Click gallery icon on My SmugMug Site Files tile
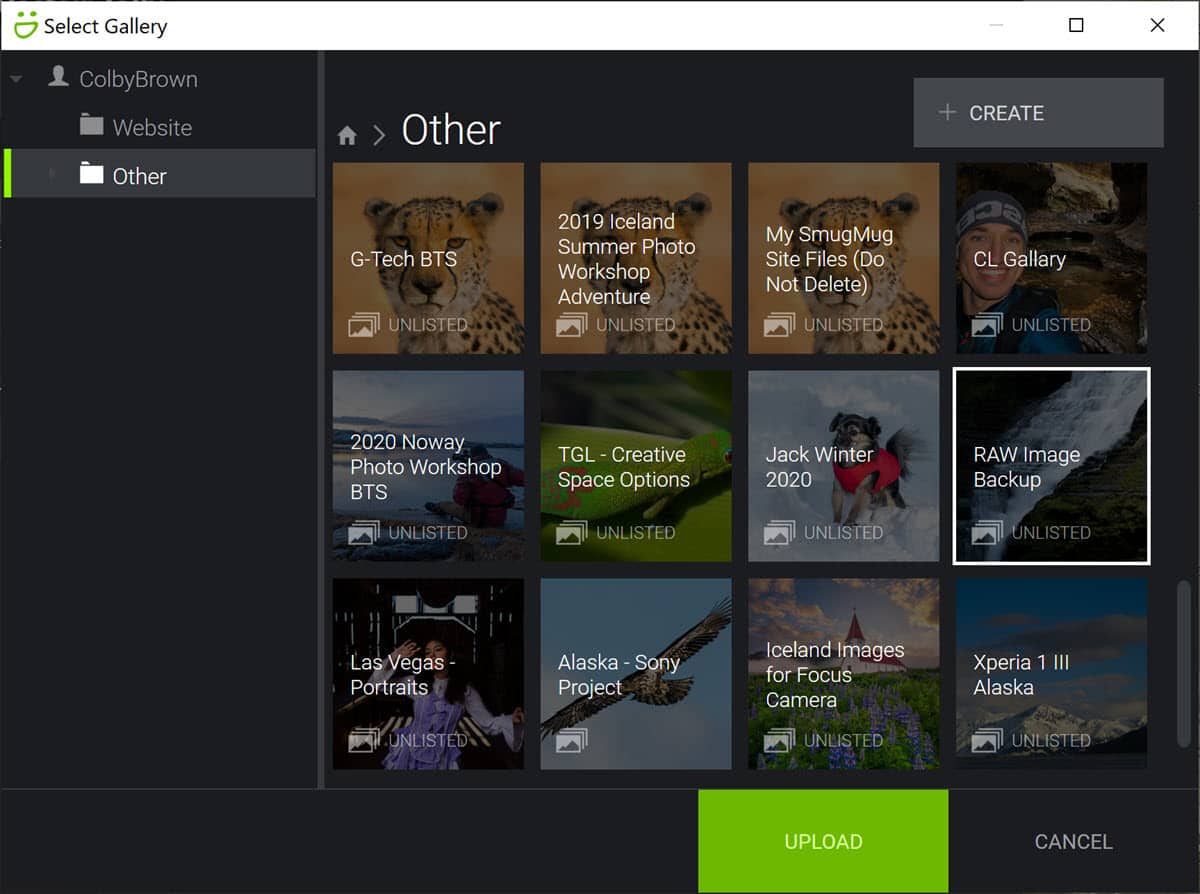 click(x=780, y=325)
